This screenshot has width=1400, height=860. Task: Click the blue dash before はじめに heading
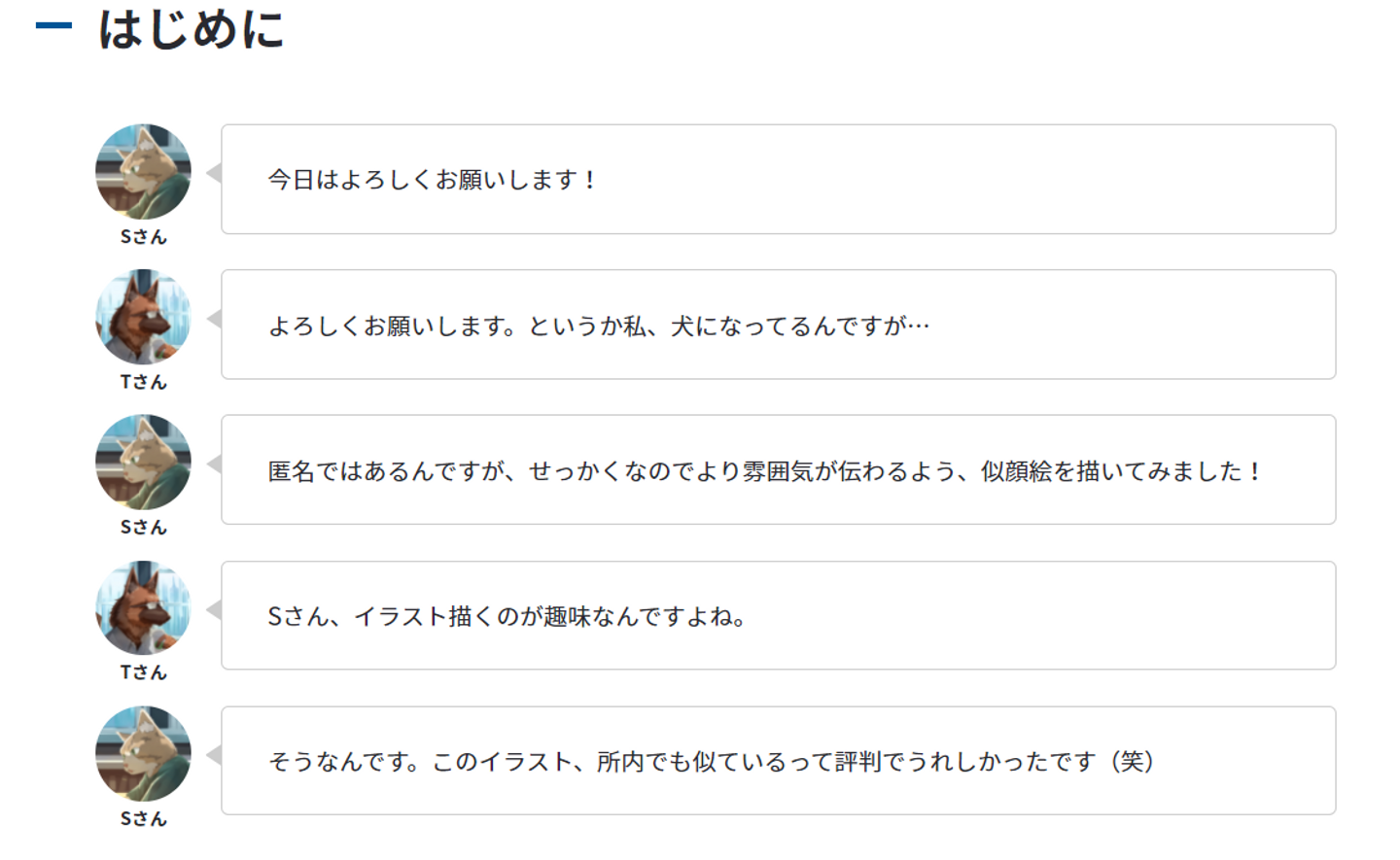(x=53, y=26)
